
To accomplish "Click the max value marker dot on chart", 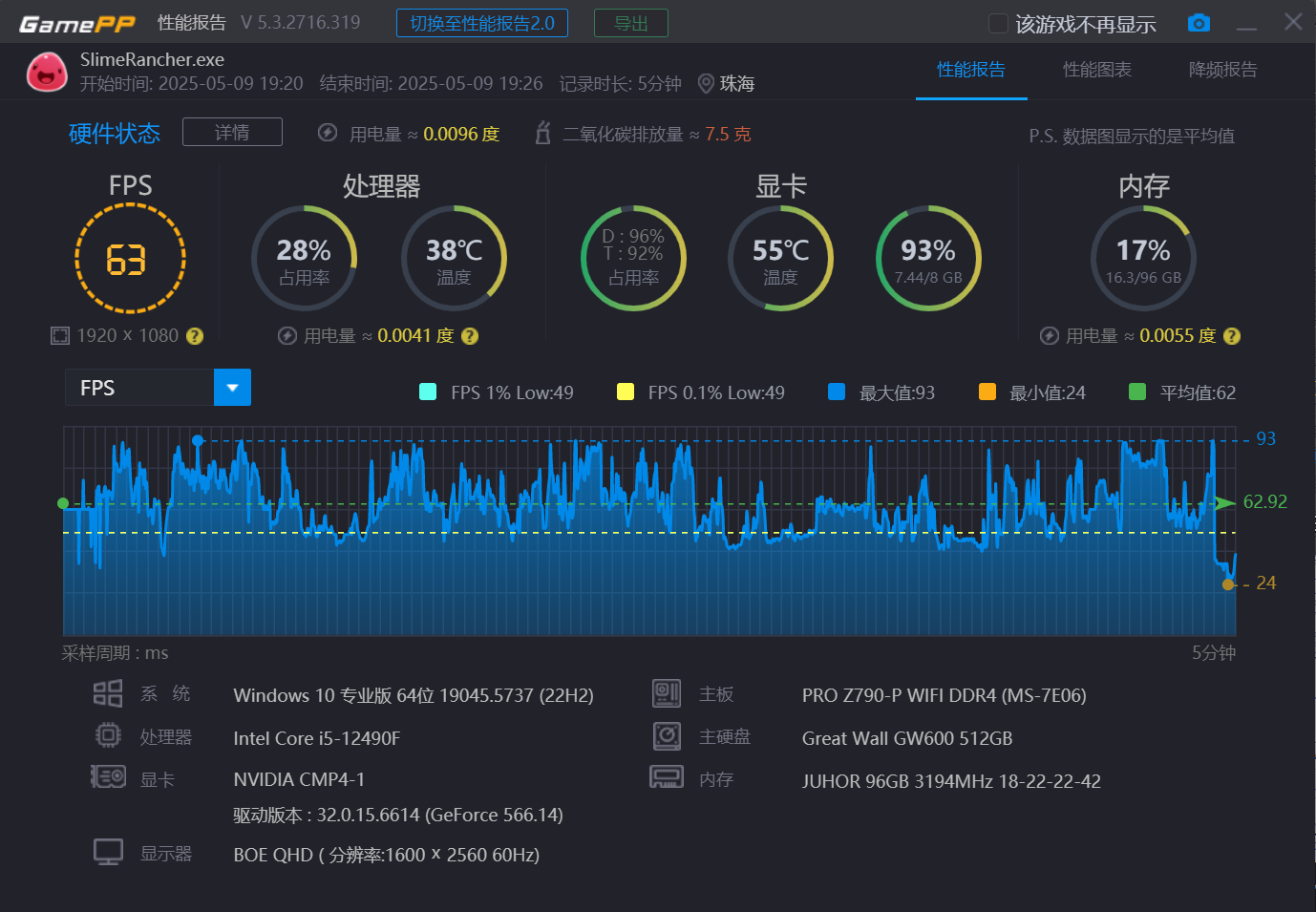I will click(198, 440).
